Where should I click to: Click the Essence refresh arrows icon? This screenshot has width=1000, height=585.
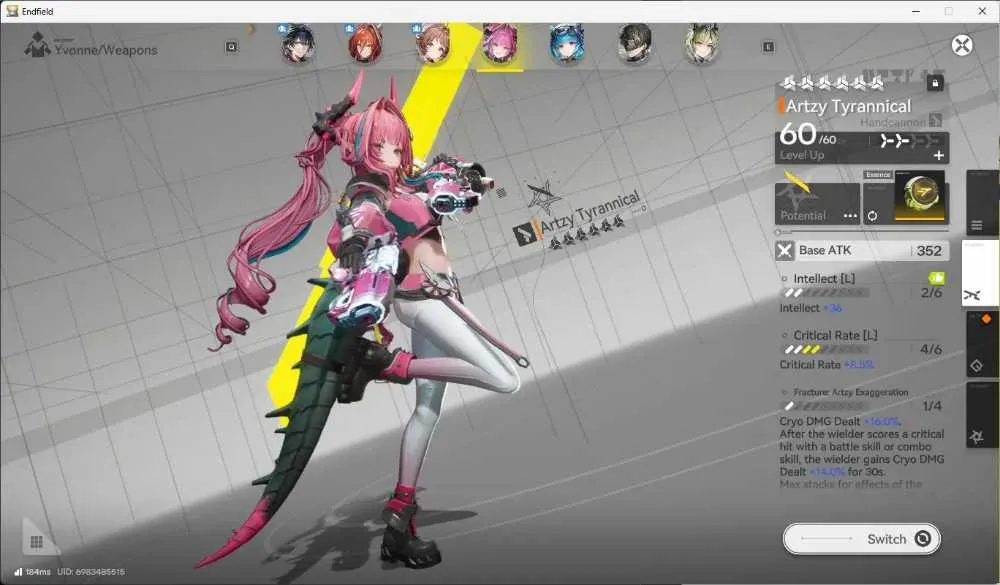872,216
